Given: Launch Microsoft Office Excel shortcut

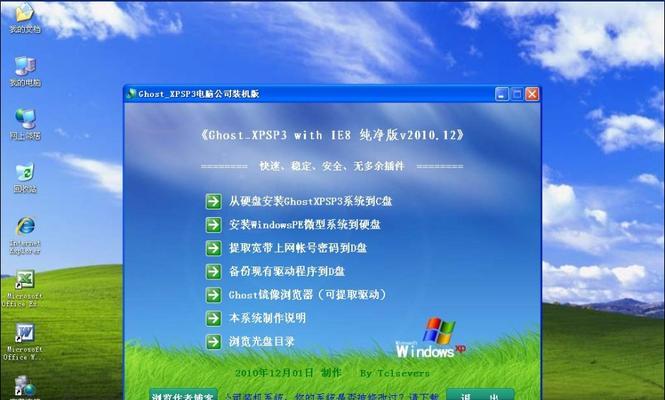Looking at the screenshot, I should (x=23, y=288).
